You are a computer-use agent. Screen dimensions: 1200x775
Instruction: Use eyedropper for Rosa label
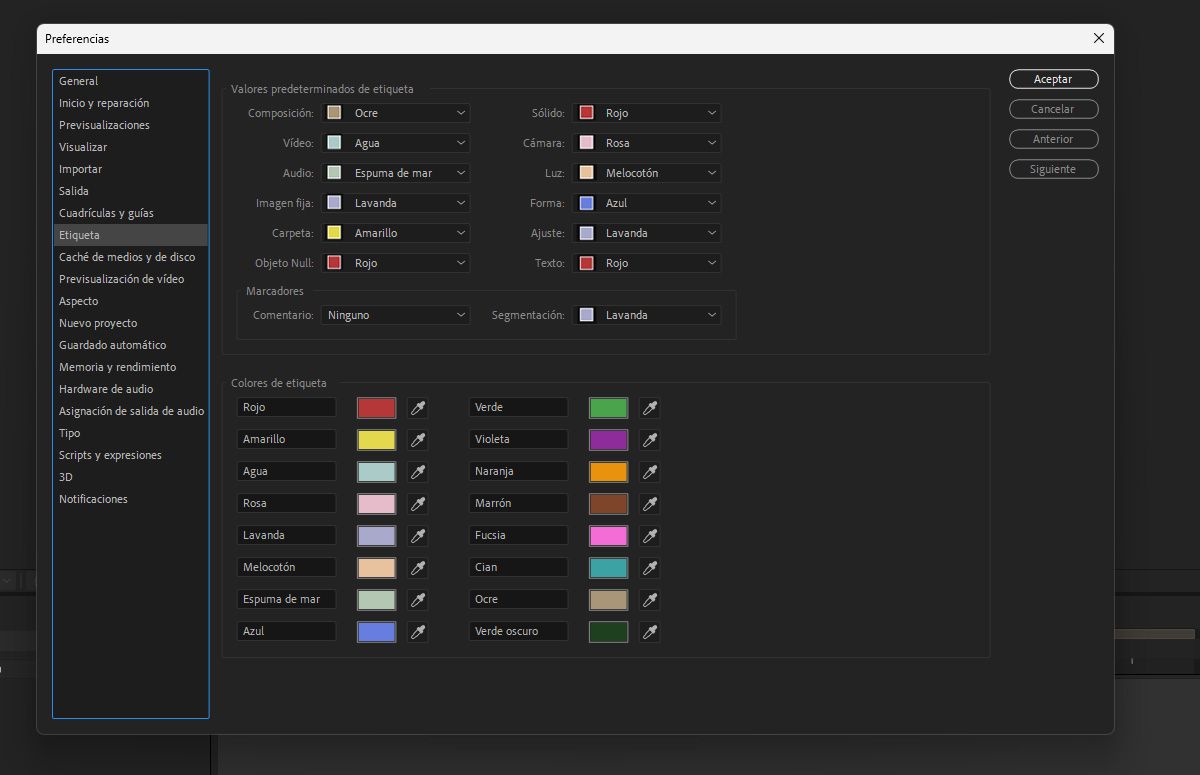click(x=418, y=504)
